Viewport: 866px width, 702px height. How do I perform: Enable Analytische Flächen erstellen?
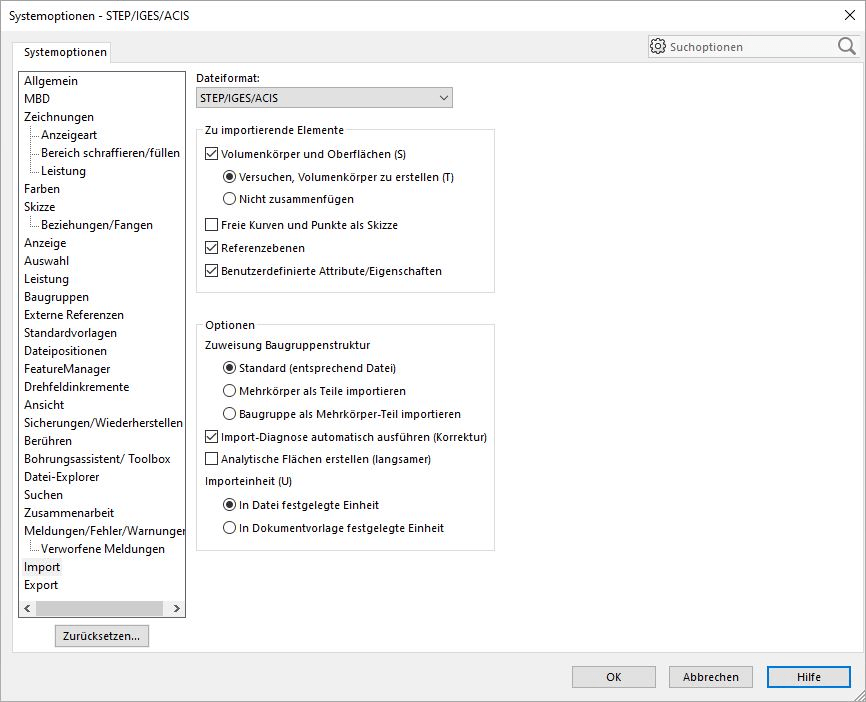[210, 459]
